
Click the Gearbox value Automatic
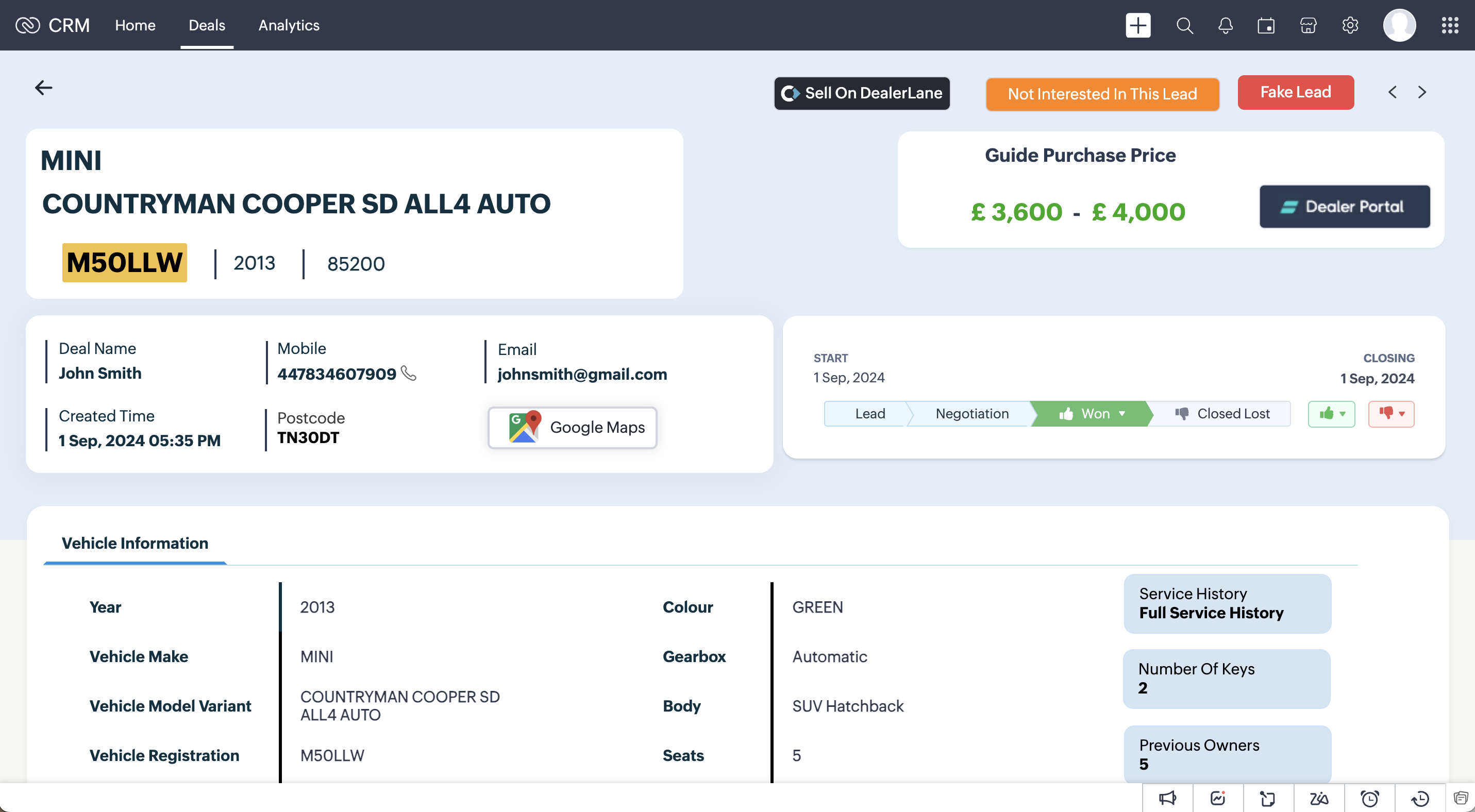pos(830,656)
